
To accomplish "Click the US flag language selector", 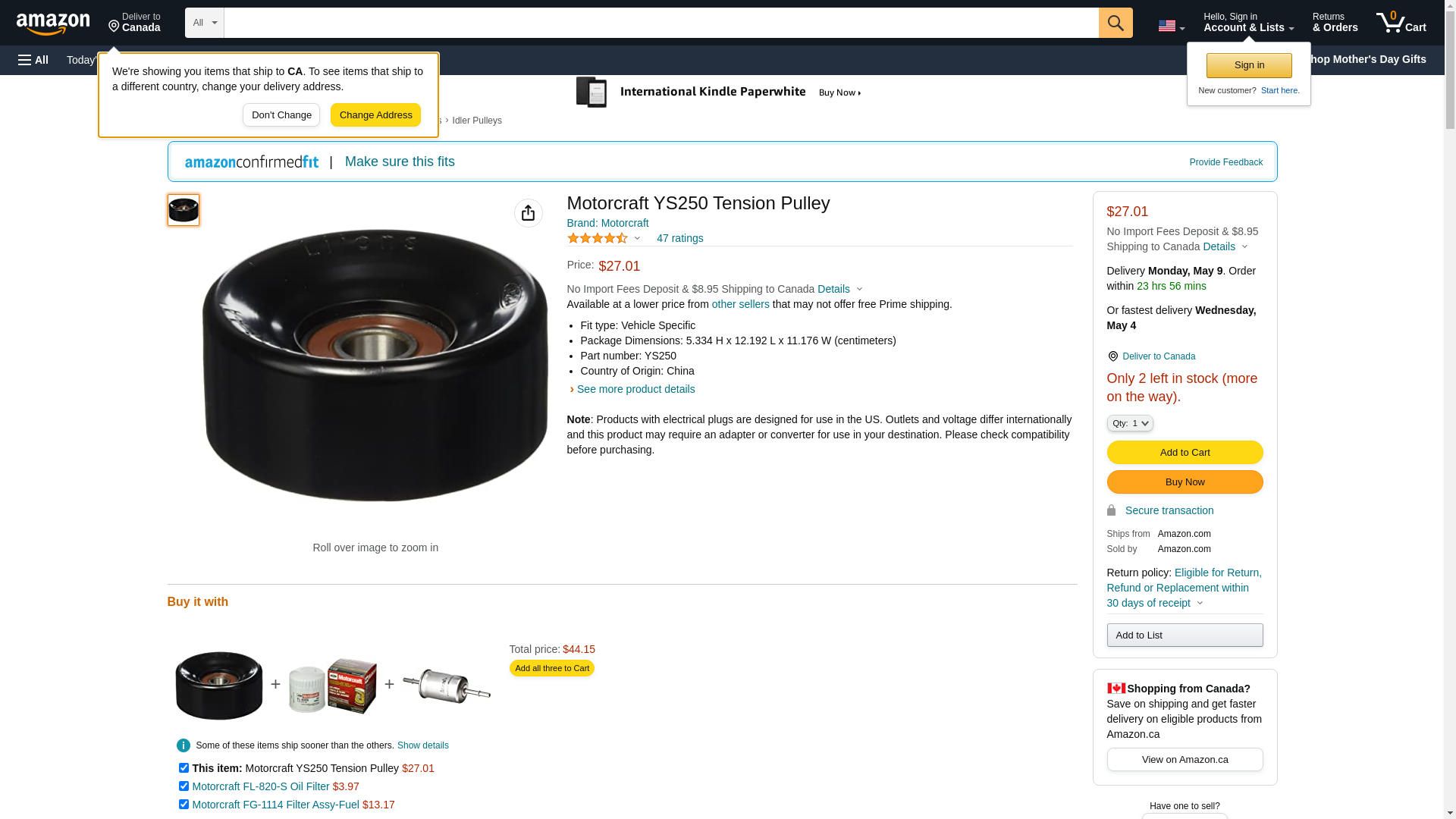I will coord(1171,26).
